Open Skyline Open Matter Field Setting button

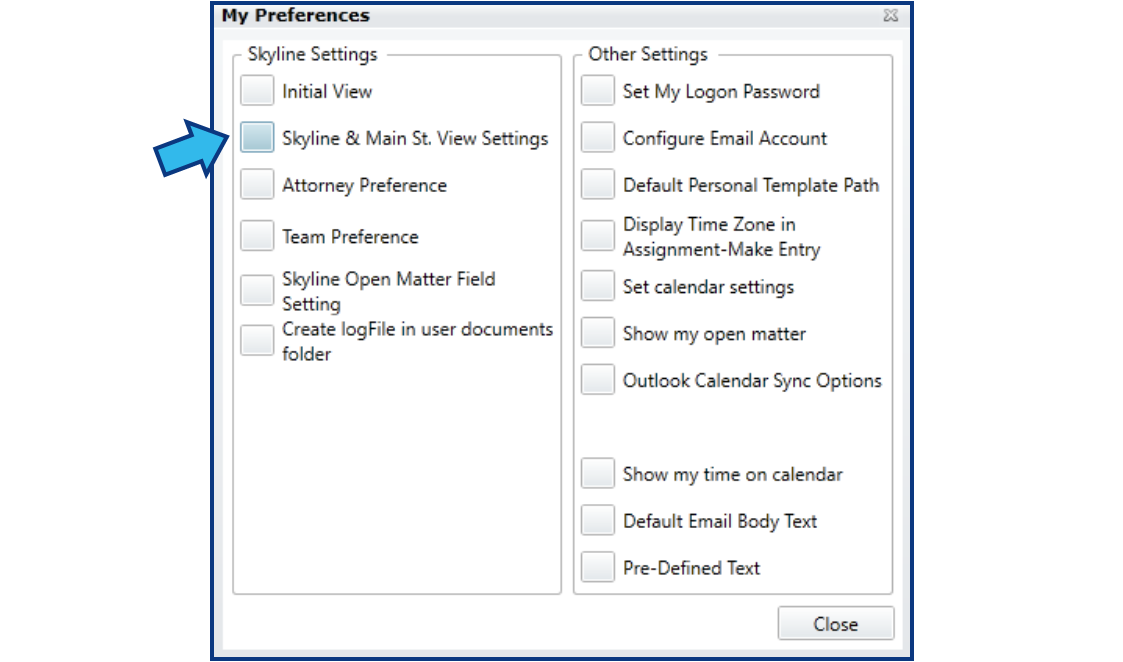tap(257, 290)
